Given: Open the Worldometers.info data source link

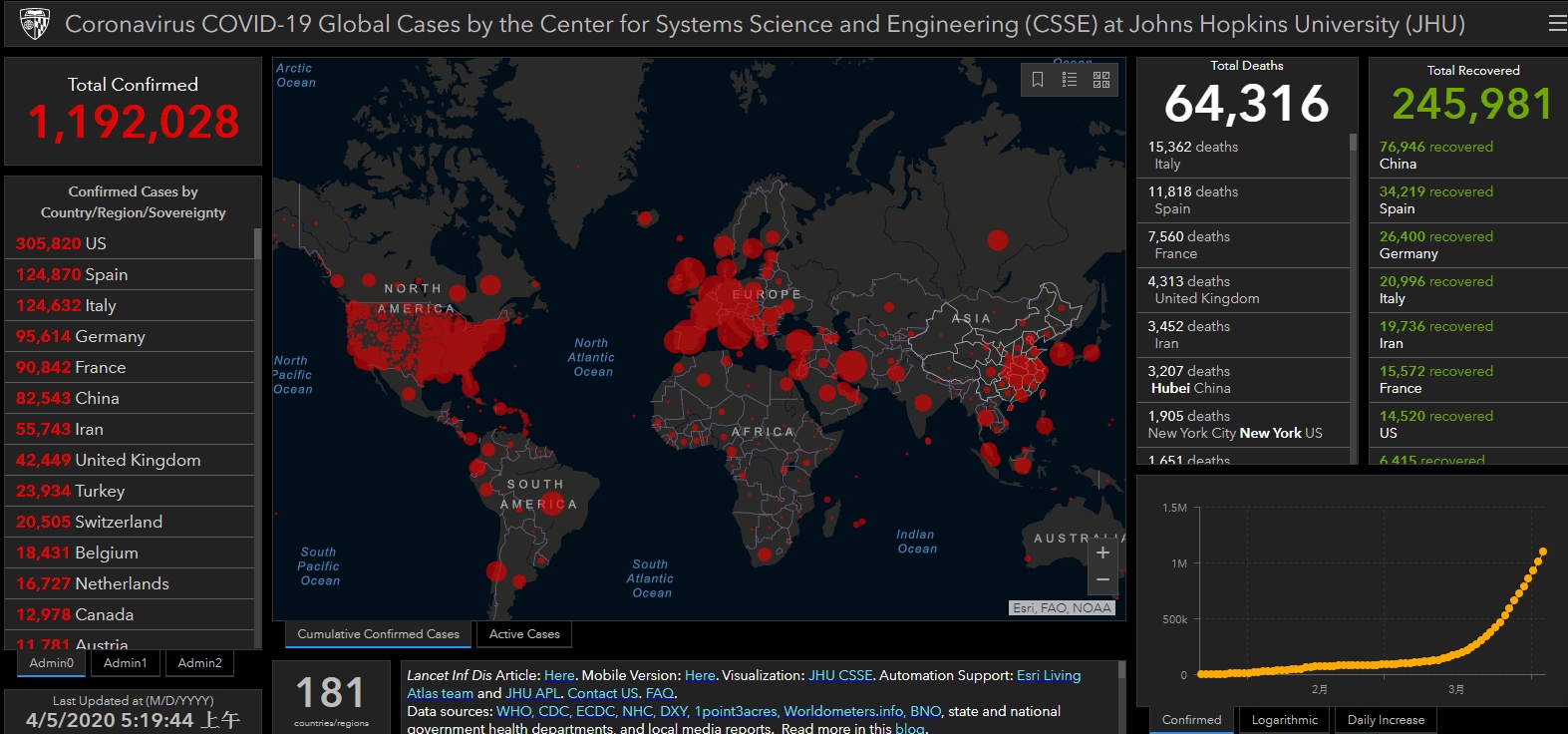Looking at the screenshot, I should [x=843, y=711].
